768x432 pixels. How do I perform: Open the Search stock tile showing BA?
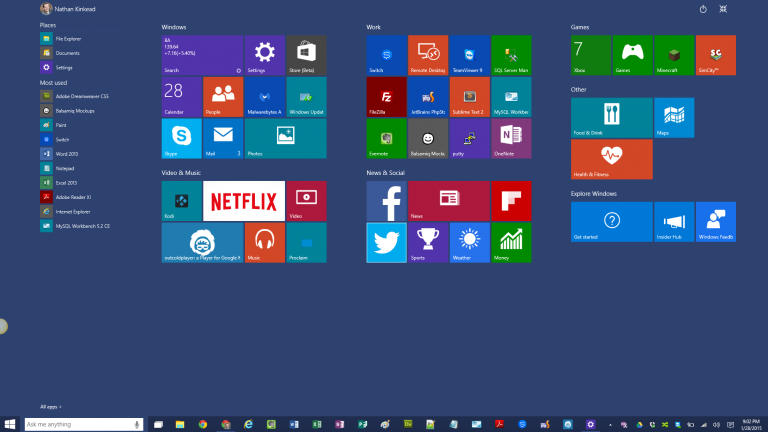pos(202,55)
